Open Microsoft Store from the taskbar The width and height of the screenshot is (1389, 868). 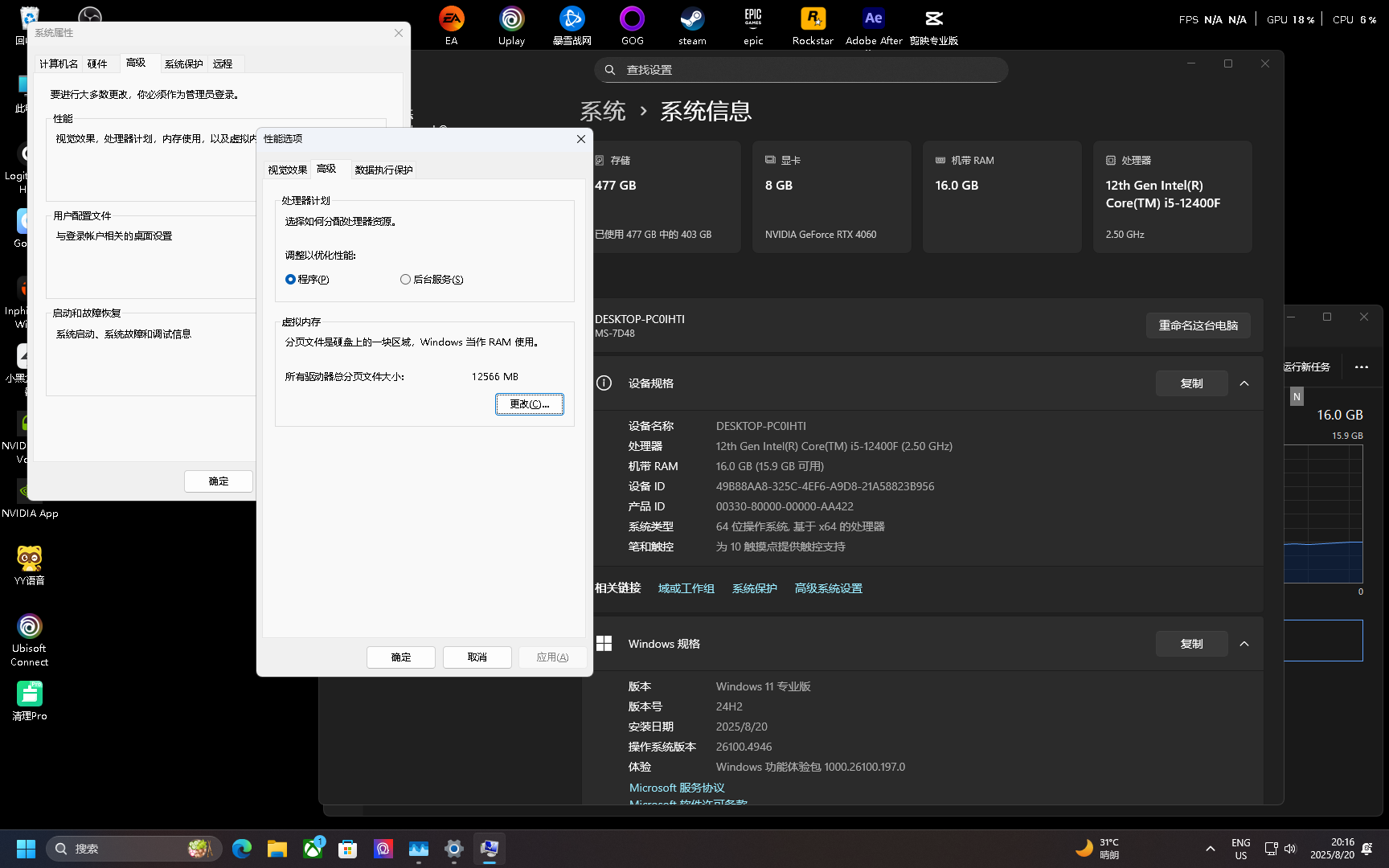coord(348,849)
